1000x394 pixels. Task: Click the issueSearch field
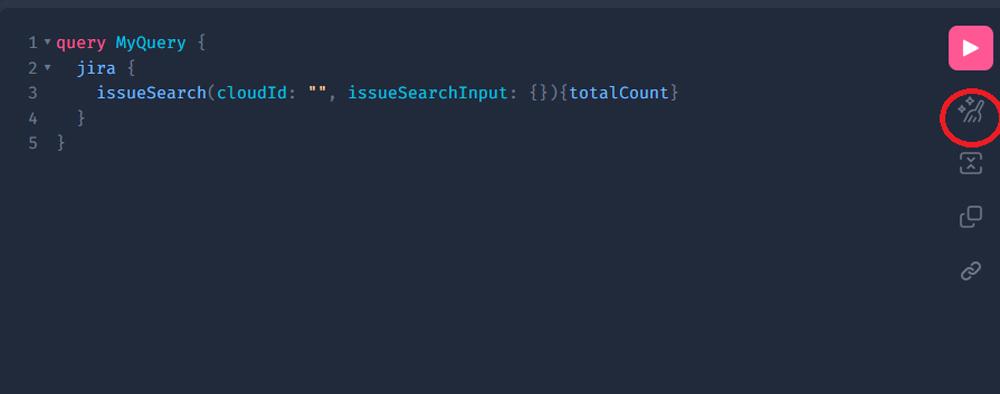151,93
